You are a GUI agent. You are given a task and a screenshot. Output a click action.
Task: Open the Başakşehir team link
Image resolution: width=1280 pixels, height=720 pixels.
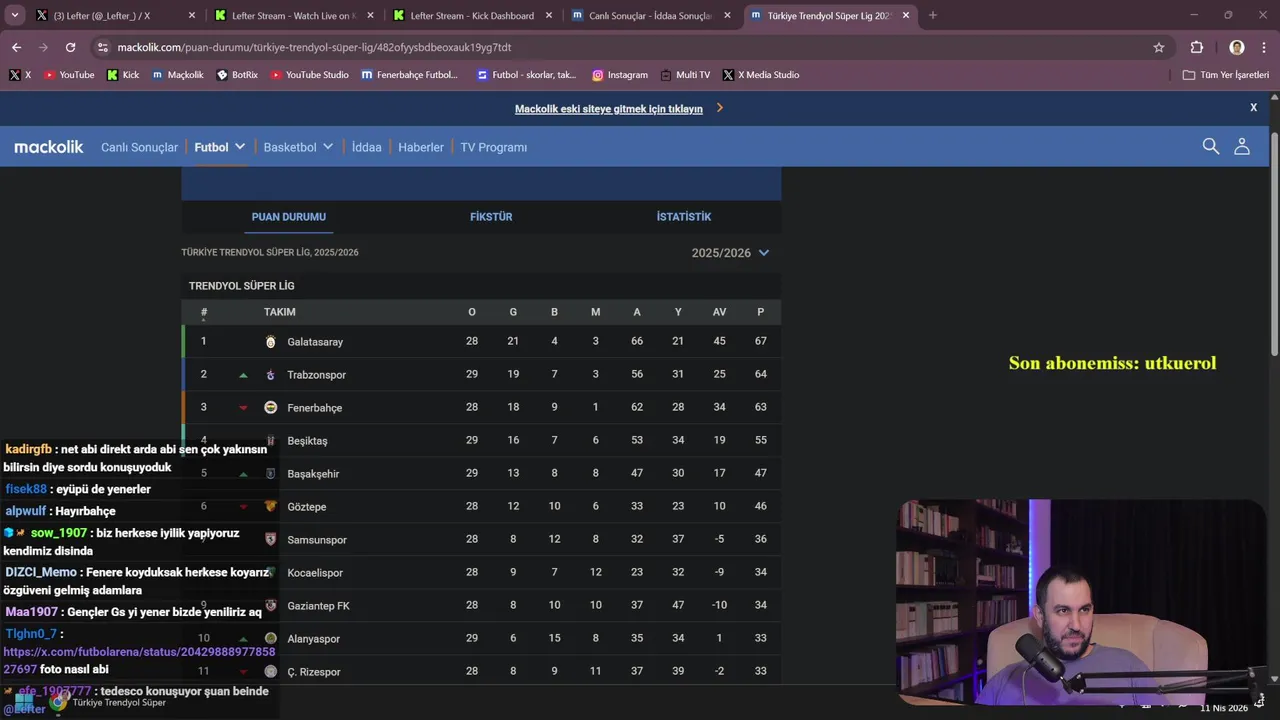tap(313, 474)
